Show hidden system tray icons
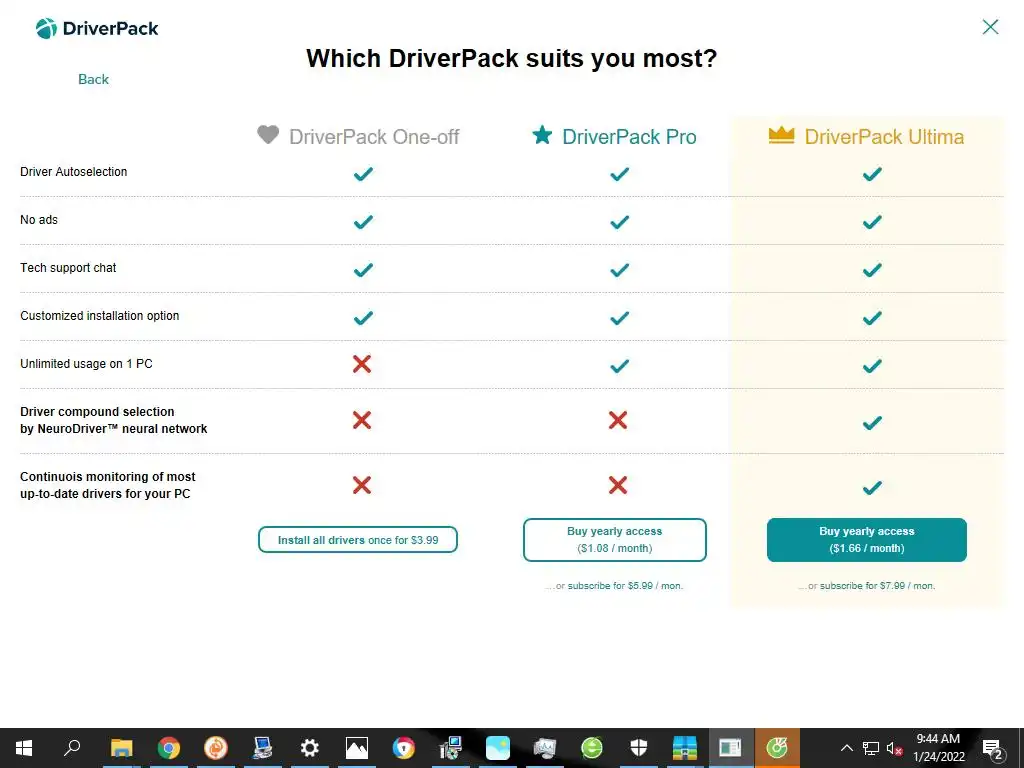The width and height of the screenshot is (1024, 768). [x=846, y=748]
